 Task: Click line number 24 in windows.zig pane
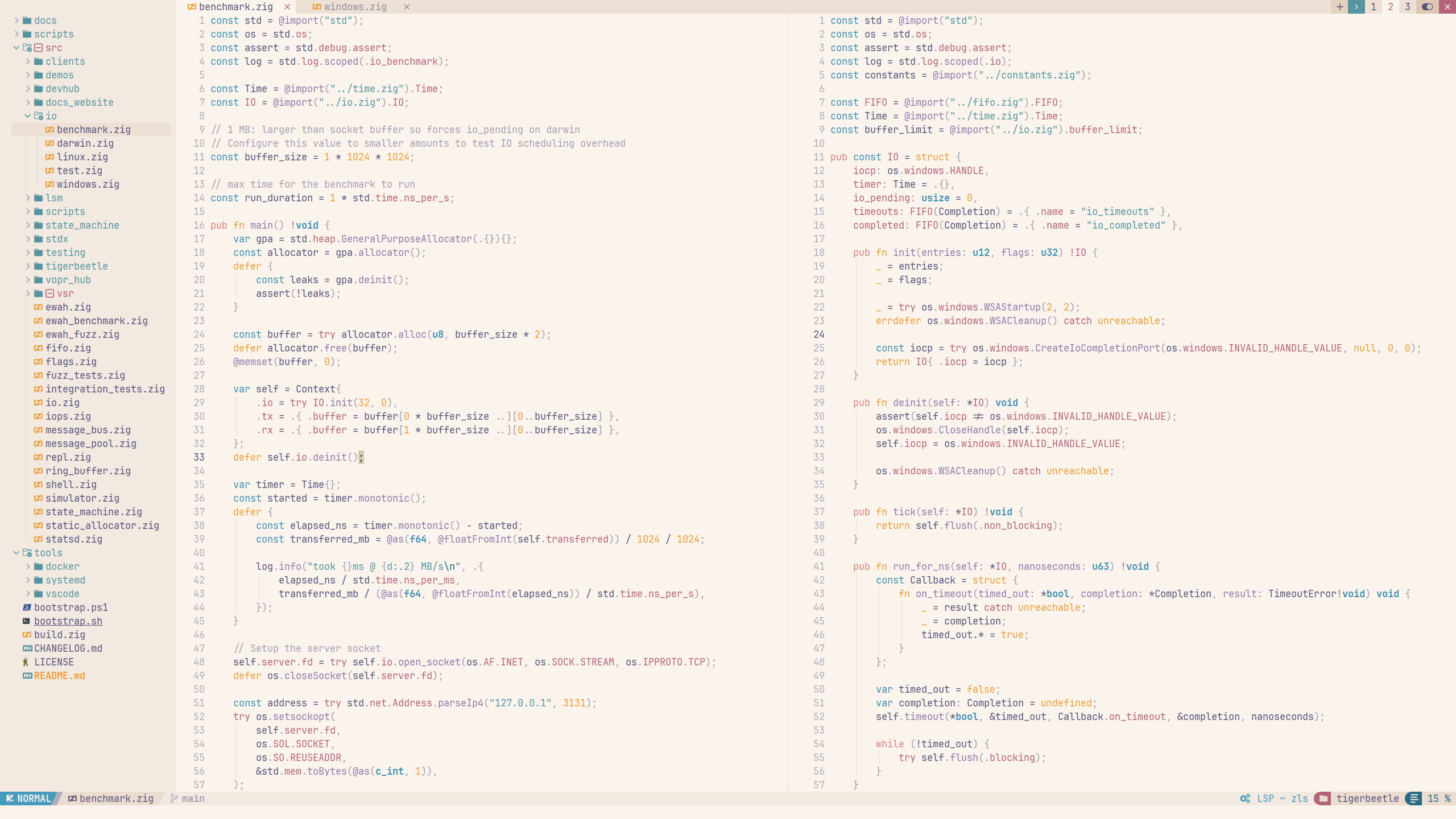tap(819, 334)
